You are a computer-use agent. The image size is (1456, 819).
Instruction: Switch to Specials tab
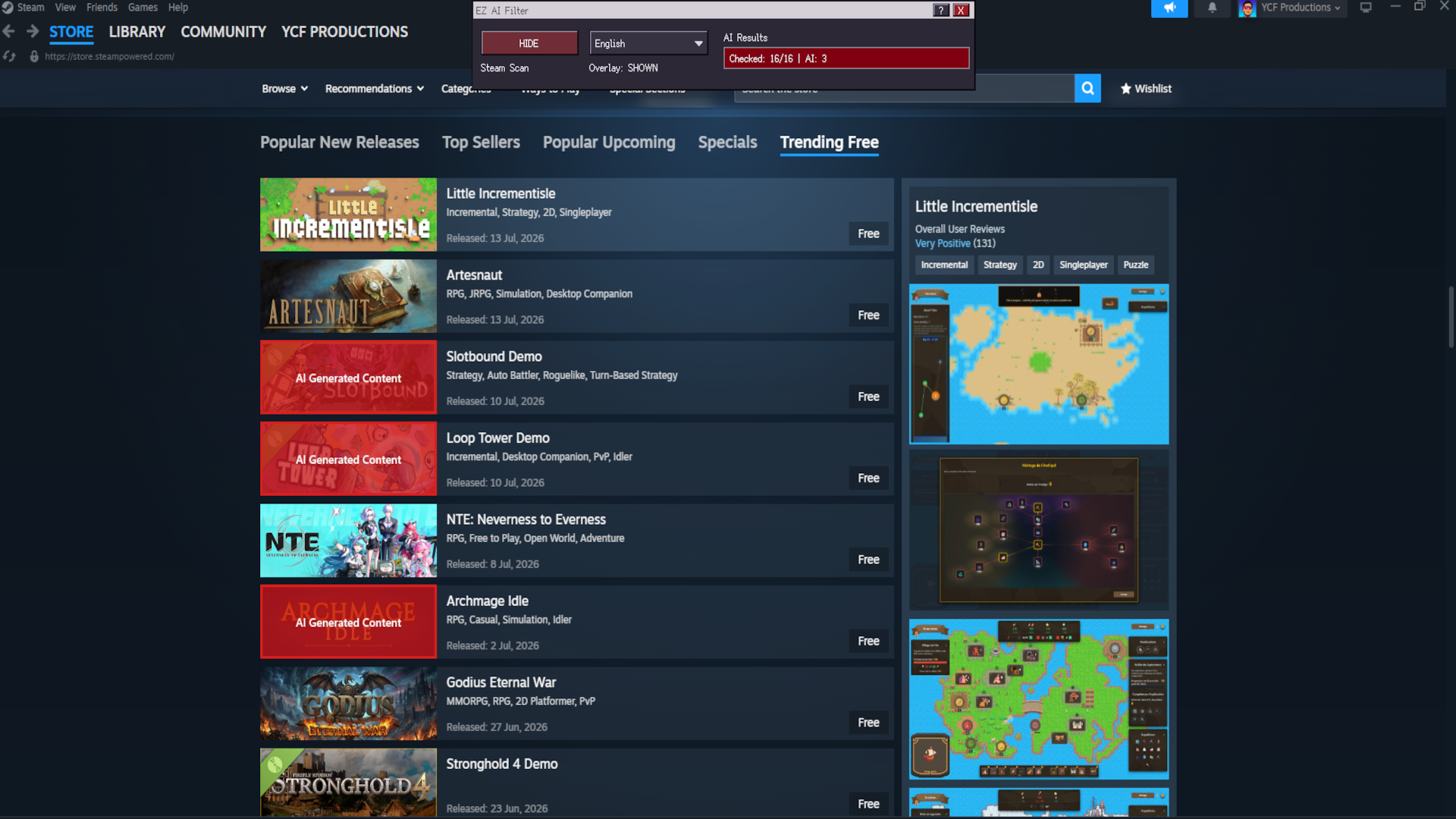[728, 143]
